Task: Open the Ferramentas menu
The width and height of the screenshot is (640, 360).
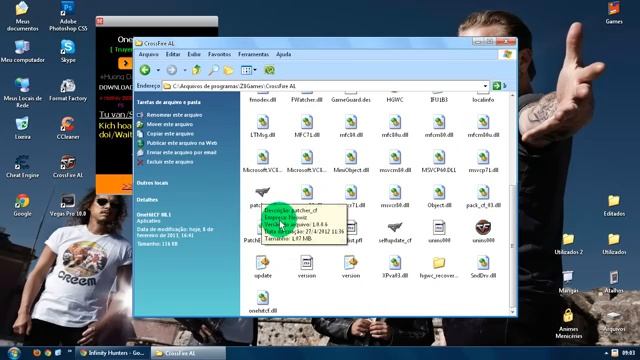Action: click(253, 54)
